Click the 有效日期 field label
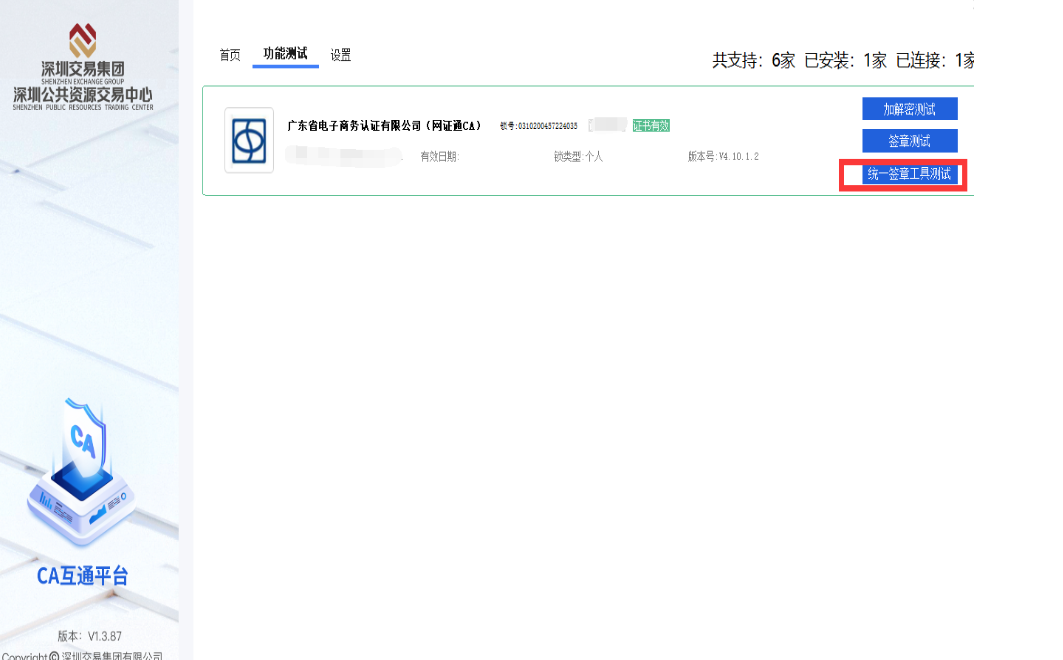This screenshot has height=660, width=1063. click(439, 157)
